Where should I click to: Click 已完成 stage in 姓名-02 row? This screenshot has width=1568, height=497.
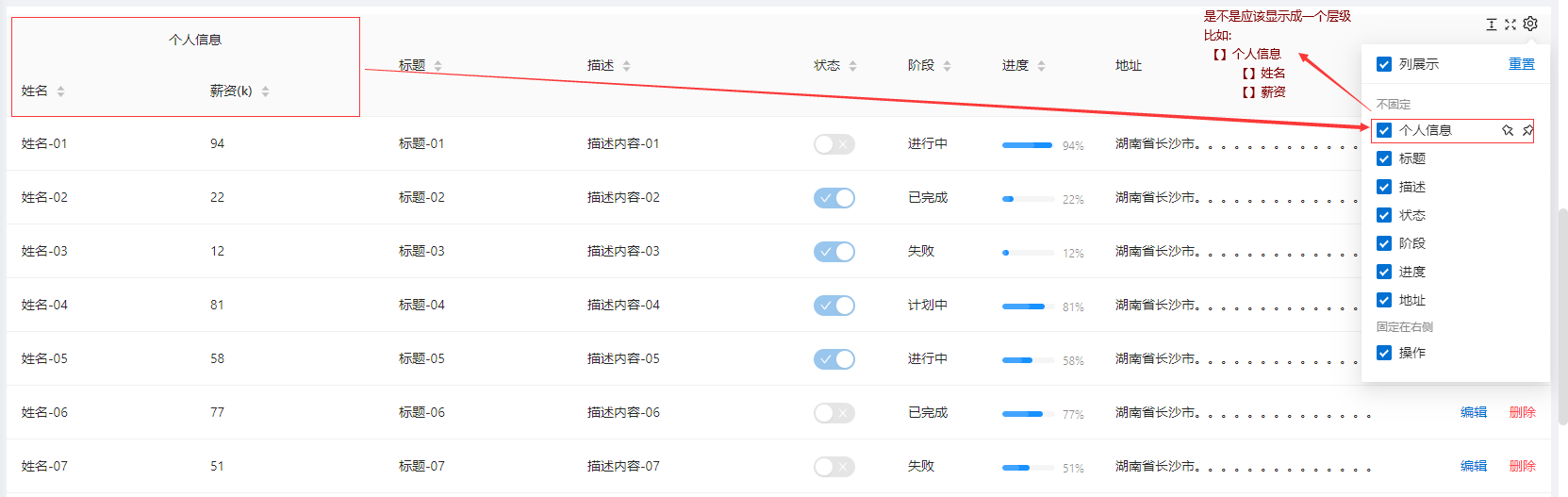click(x=928, y=197)
